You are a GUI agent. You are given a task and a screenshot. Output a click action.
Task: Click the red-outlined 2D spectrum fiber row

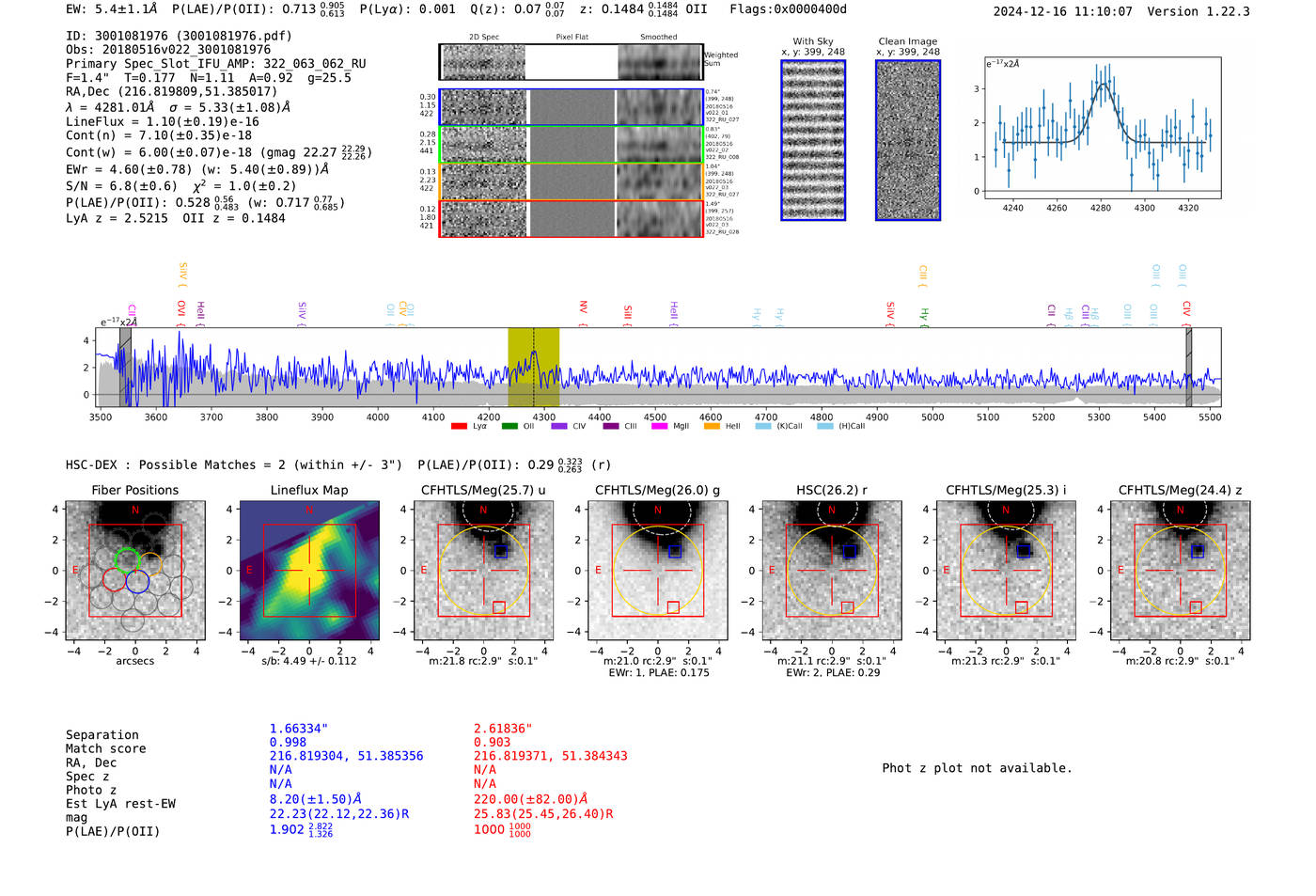point(571,218)
